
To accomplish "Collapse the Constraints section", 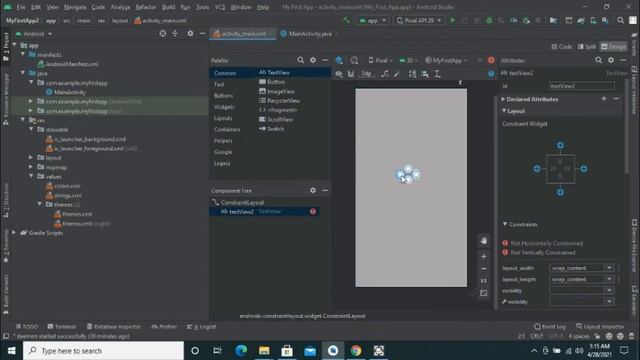I will pos(505,224).
